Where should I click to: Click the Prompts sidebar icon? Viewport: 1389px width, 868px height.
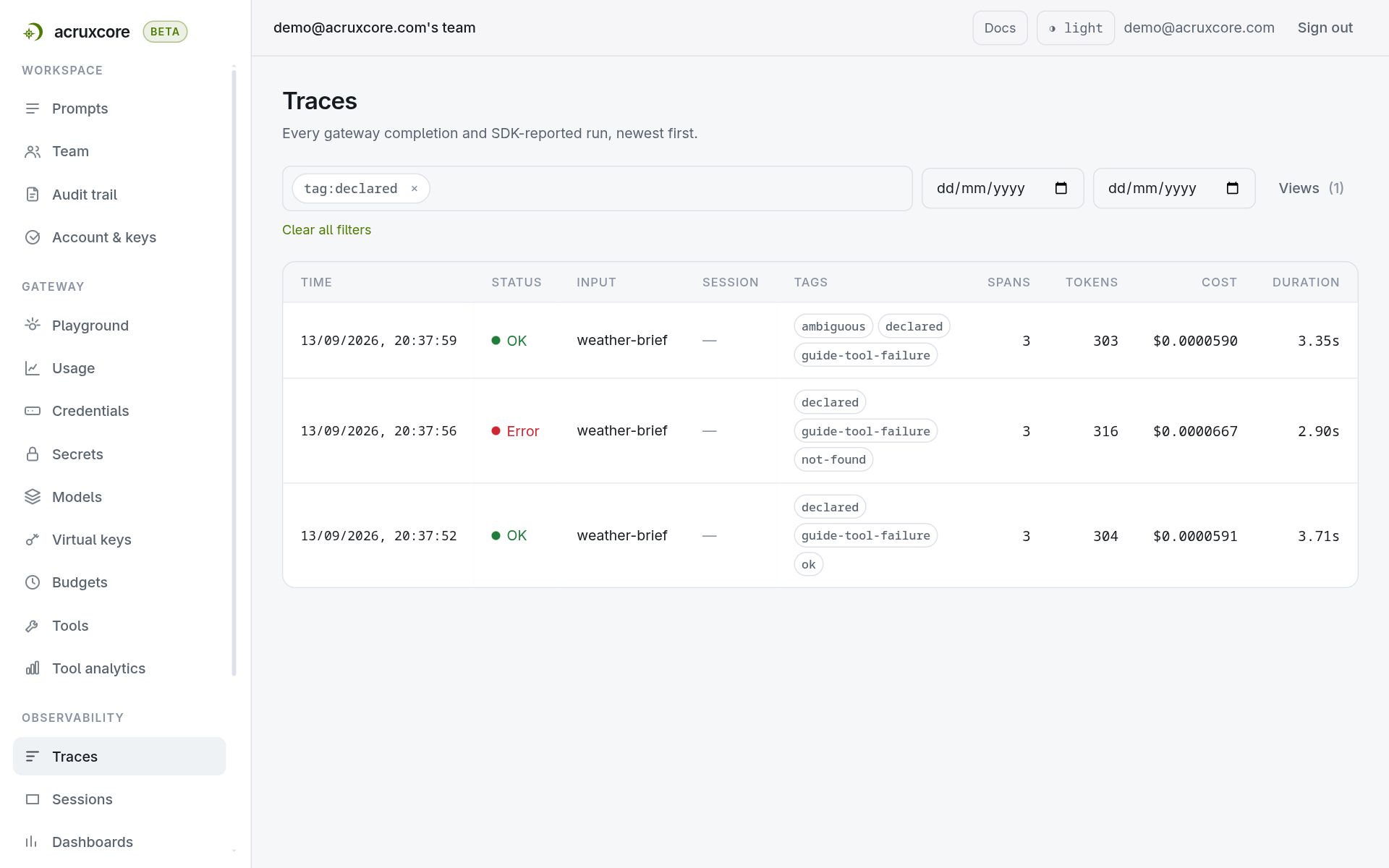point(33,109)
